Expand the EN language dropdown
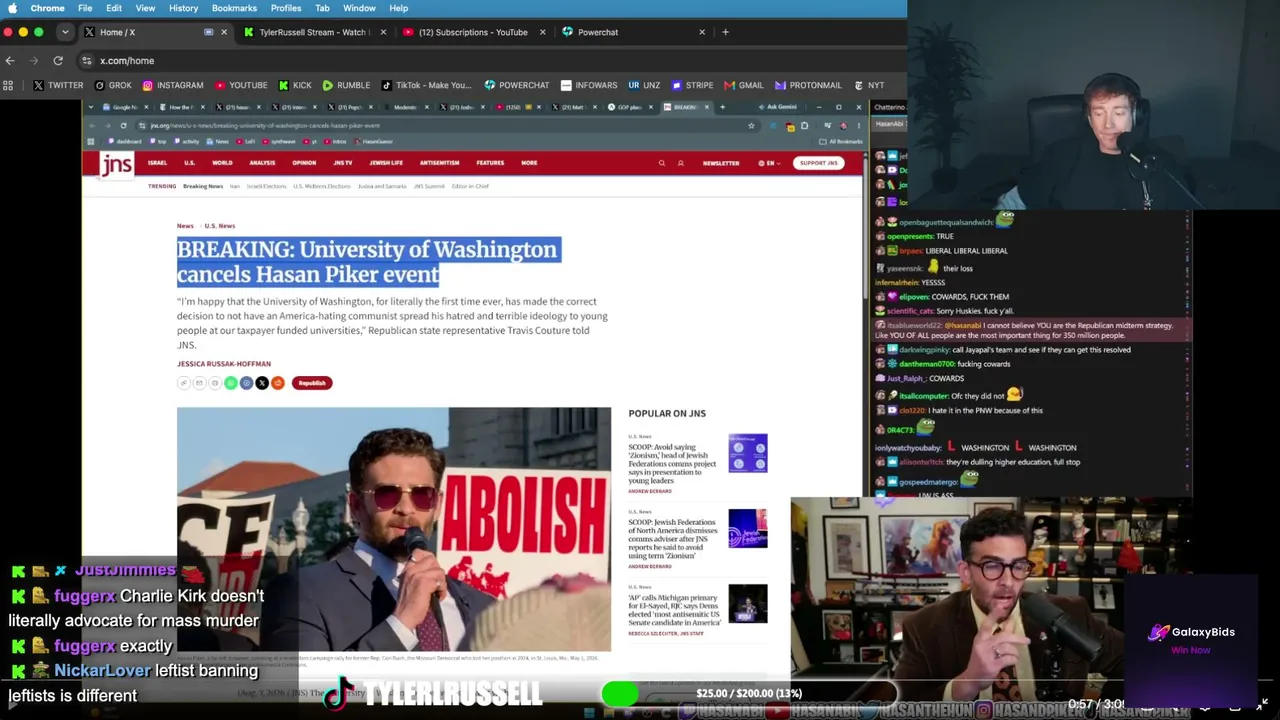The height and width of the screenshot is (720, 1280). pos(769,163)
